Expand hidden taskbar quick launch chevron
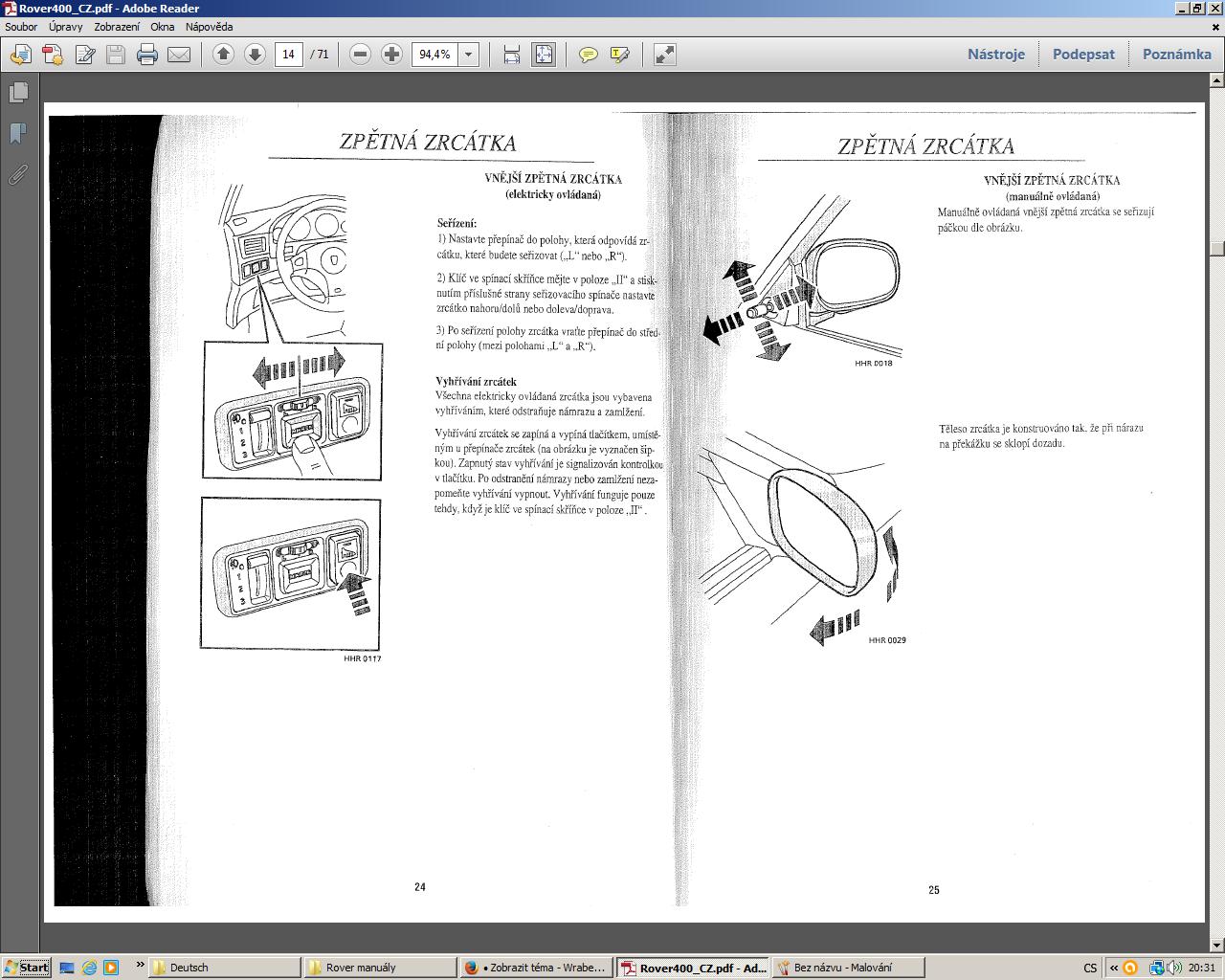This screenshot has width=1225, height=980. tap(140, 965)
